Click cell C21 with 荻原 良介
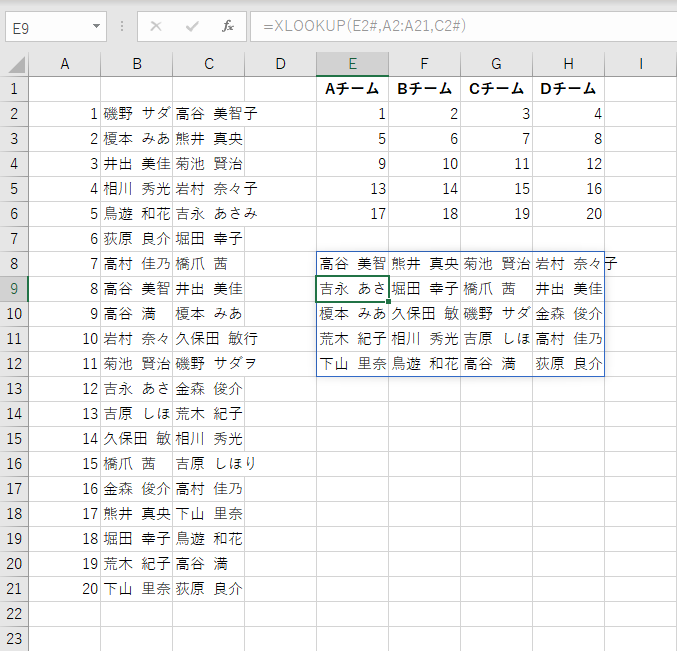The width and height of the screenshot is (677, 651). (209, 589)
